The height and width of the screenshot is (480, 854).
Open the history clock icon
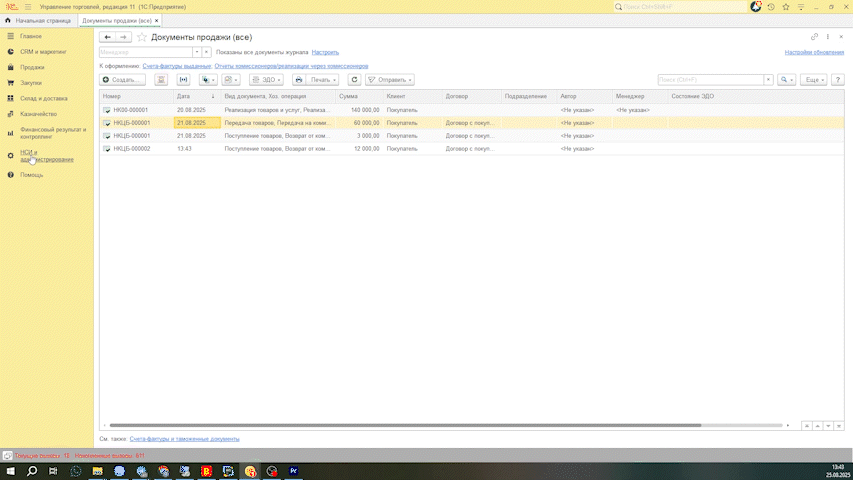(771, 7)
